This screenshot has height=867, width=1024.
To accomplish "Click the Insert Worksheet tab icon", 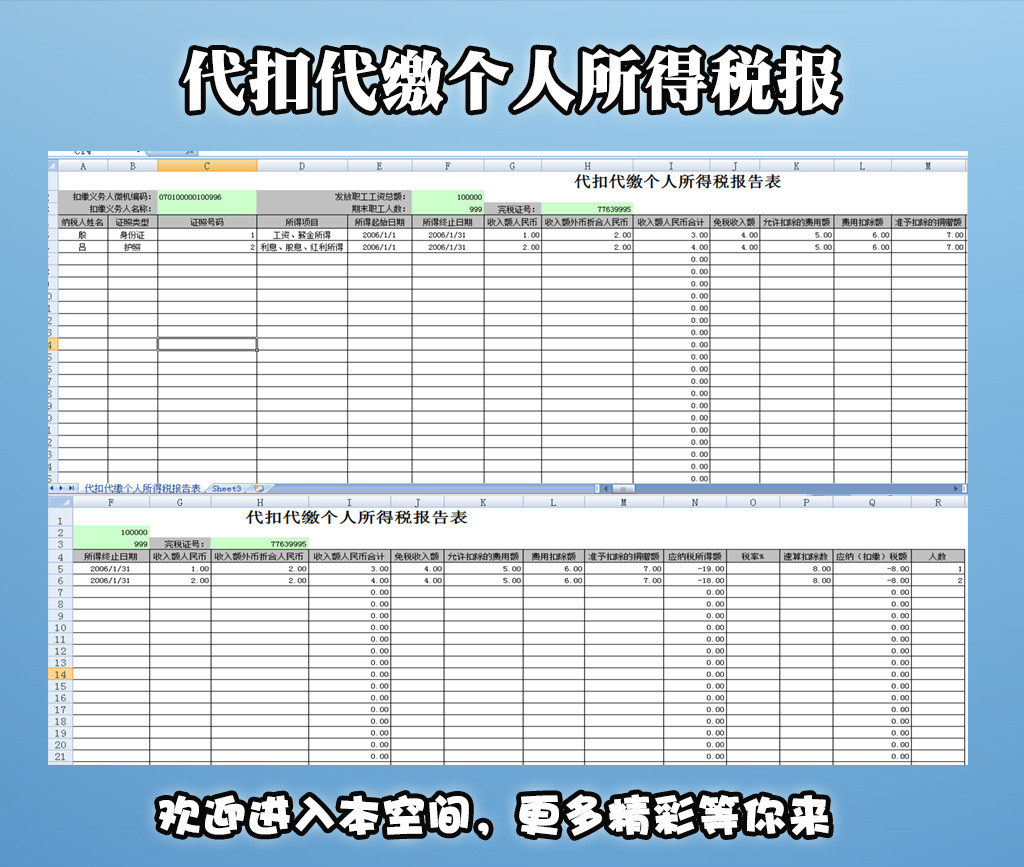I will 257,488.
